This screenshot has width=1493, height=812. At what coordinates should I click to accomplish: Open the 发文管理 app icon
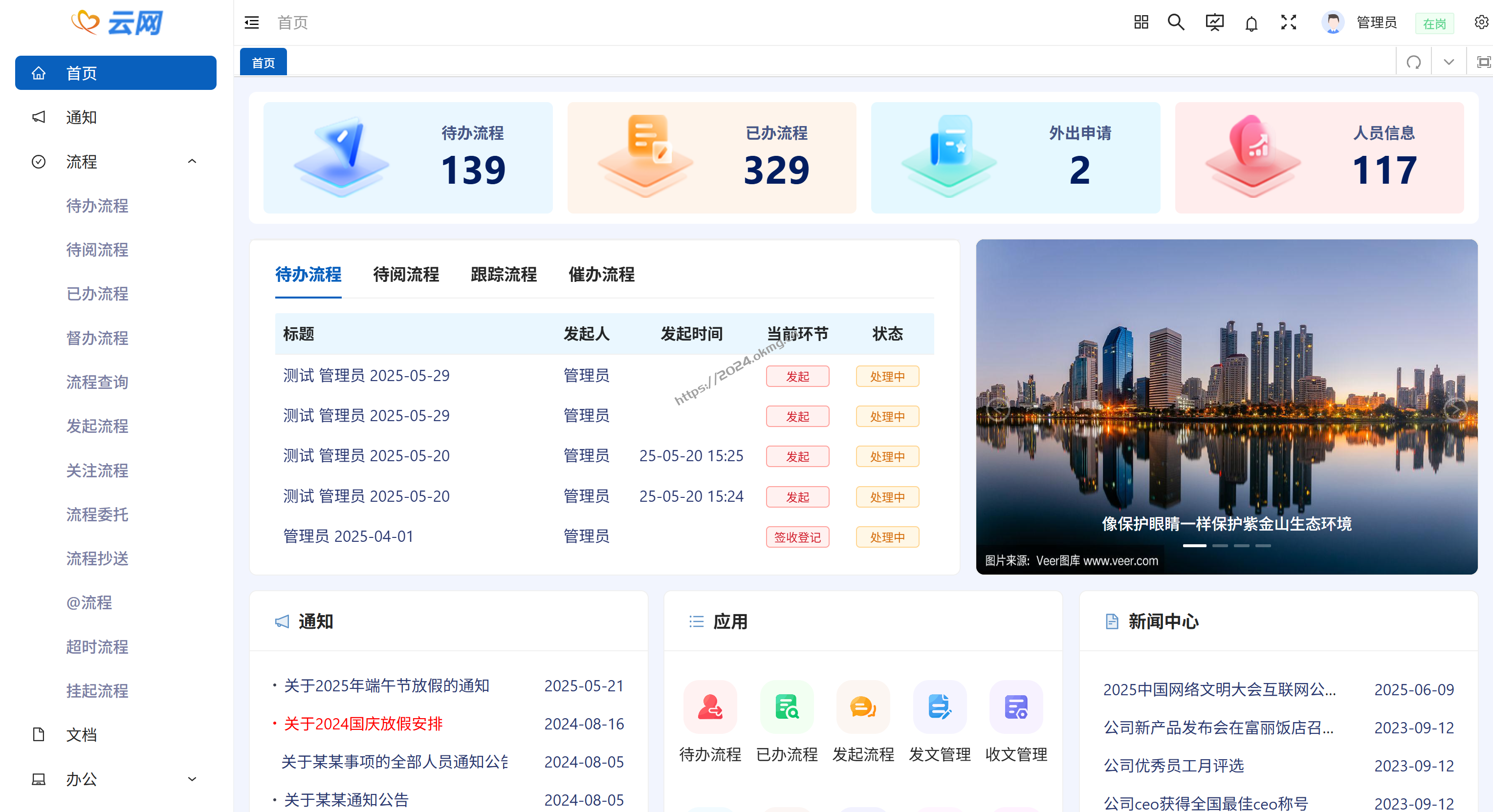click(939, 707)
